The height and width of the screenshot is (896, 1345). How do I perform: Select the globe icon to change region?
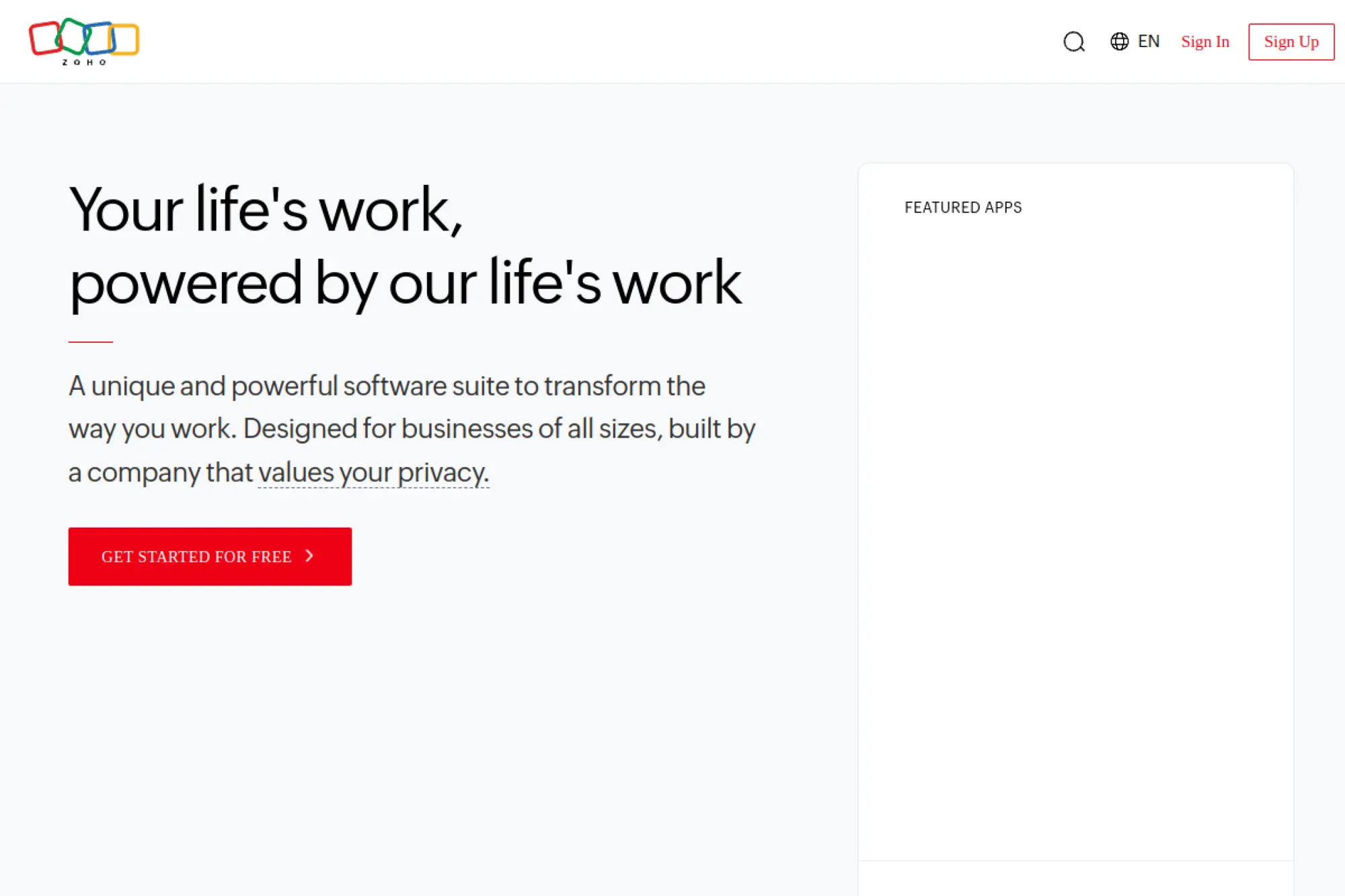(1118, 42)
